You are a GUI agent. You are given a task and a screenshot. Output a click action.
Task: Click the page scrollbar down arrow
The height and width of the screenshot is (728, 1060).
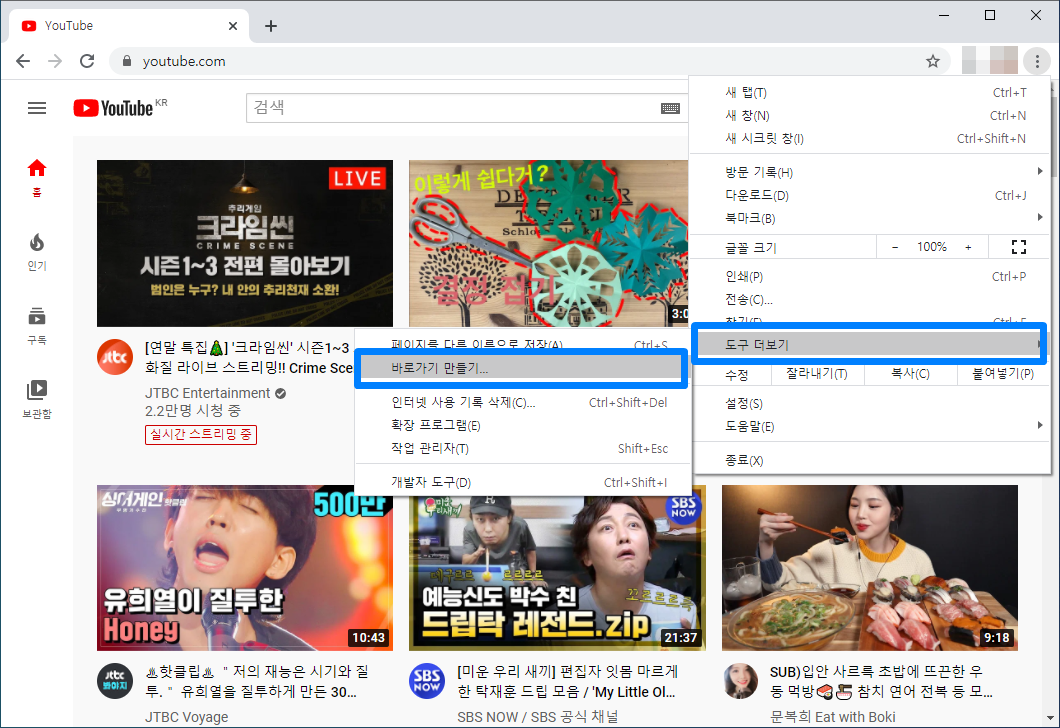coord(1050,719)
